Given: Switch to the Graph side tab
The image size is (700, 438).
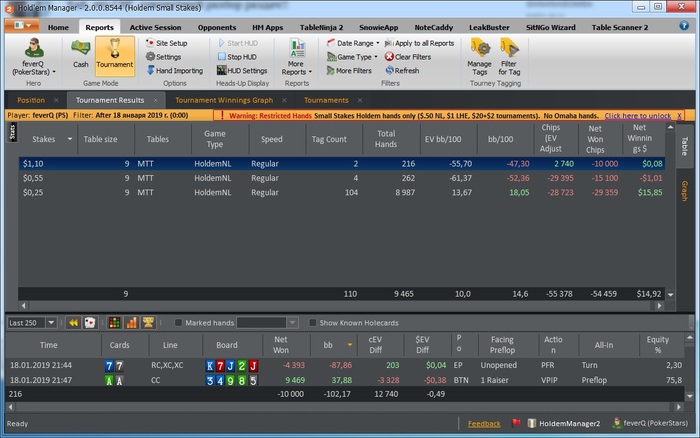Looking at the screenshot, I should tap(684, 191).
